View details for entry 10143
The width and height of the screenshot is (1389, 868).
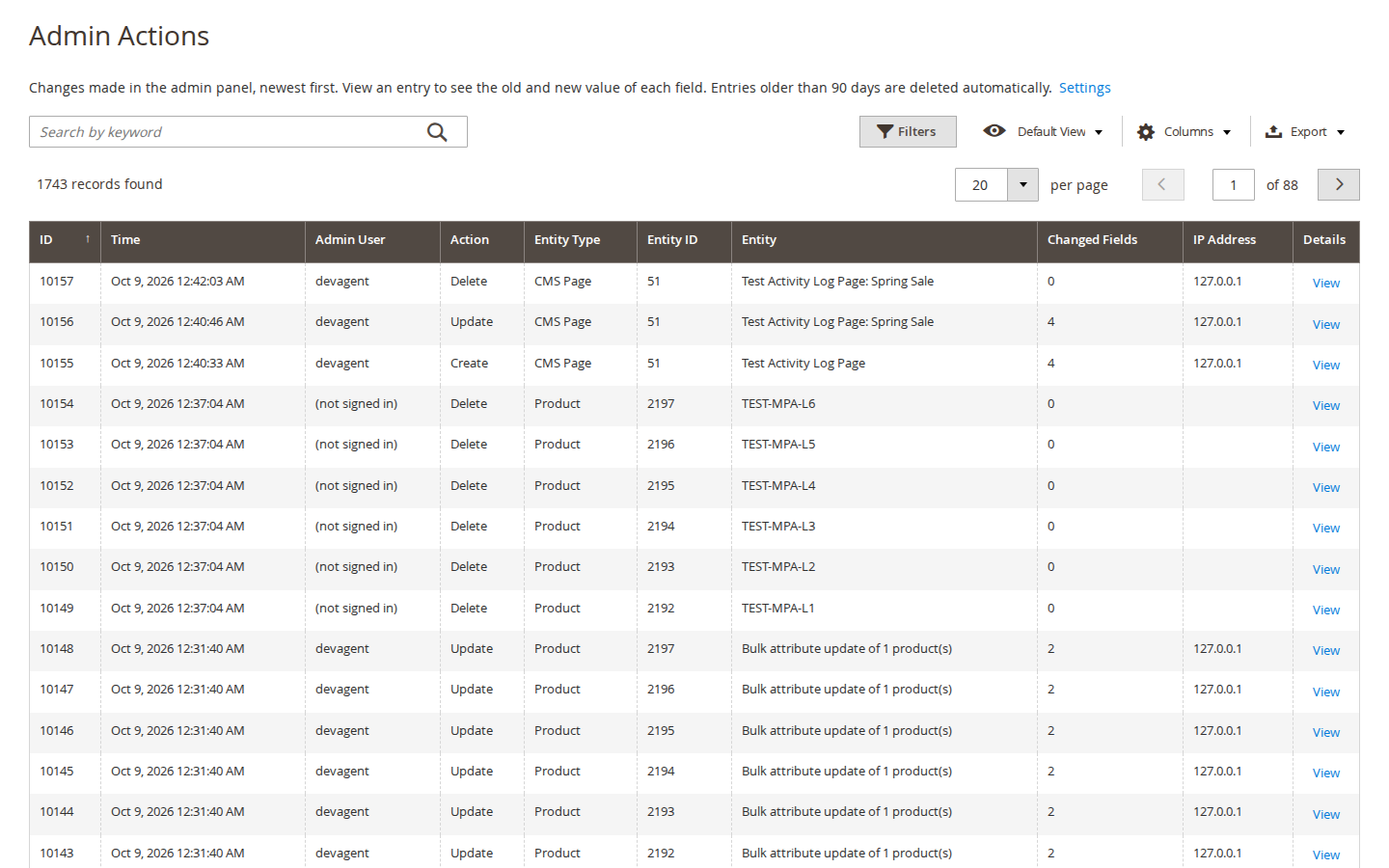pos(1326,855)
